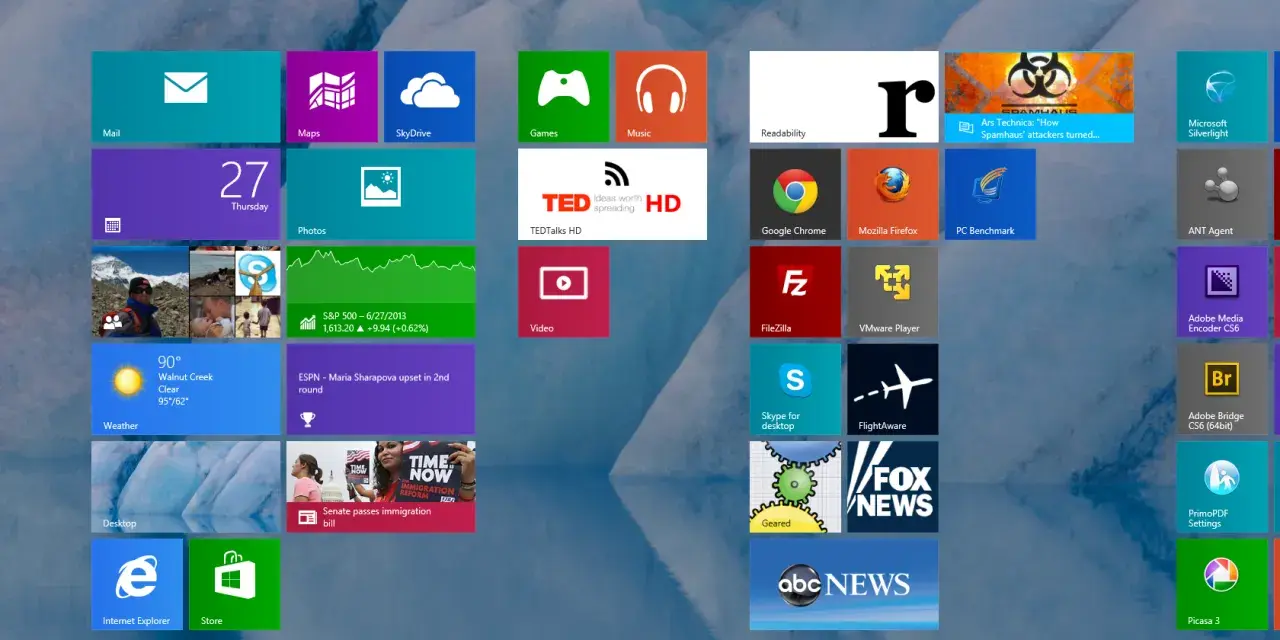Open the Photos tile
The height and width of the screenshot is (640, 1280).
[x=381, y=195]
